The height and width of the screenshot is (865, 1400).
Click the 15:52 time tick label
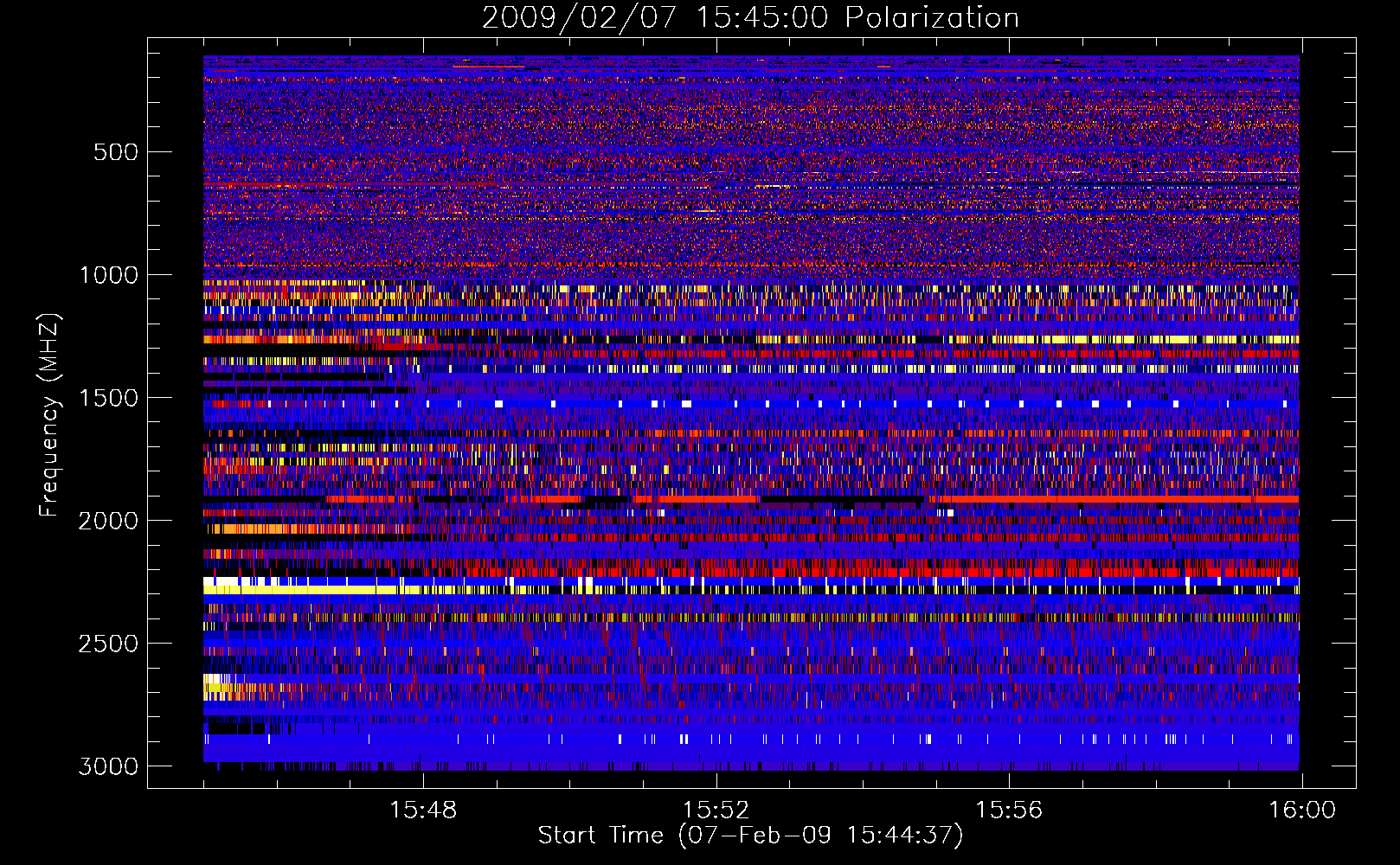(x=716, y=811)
